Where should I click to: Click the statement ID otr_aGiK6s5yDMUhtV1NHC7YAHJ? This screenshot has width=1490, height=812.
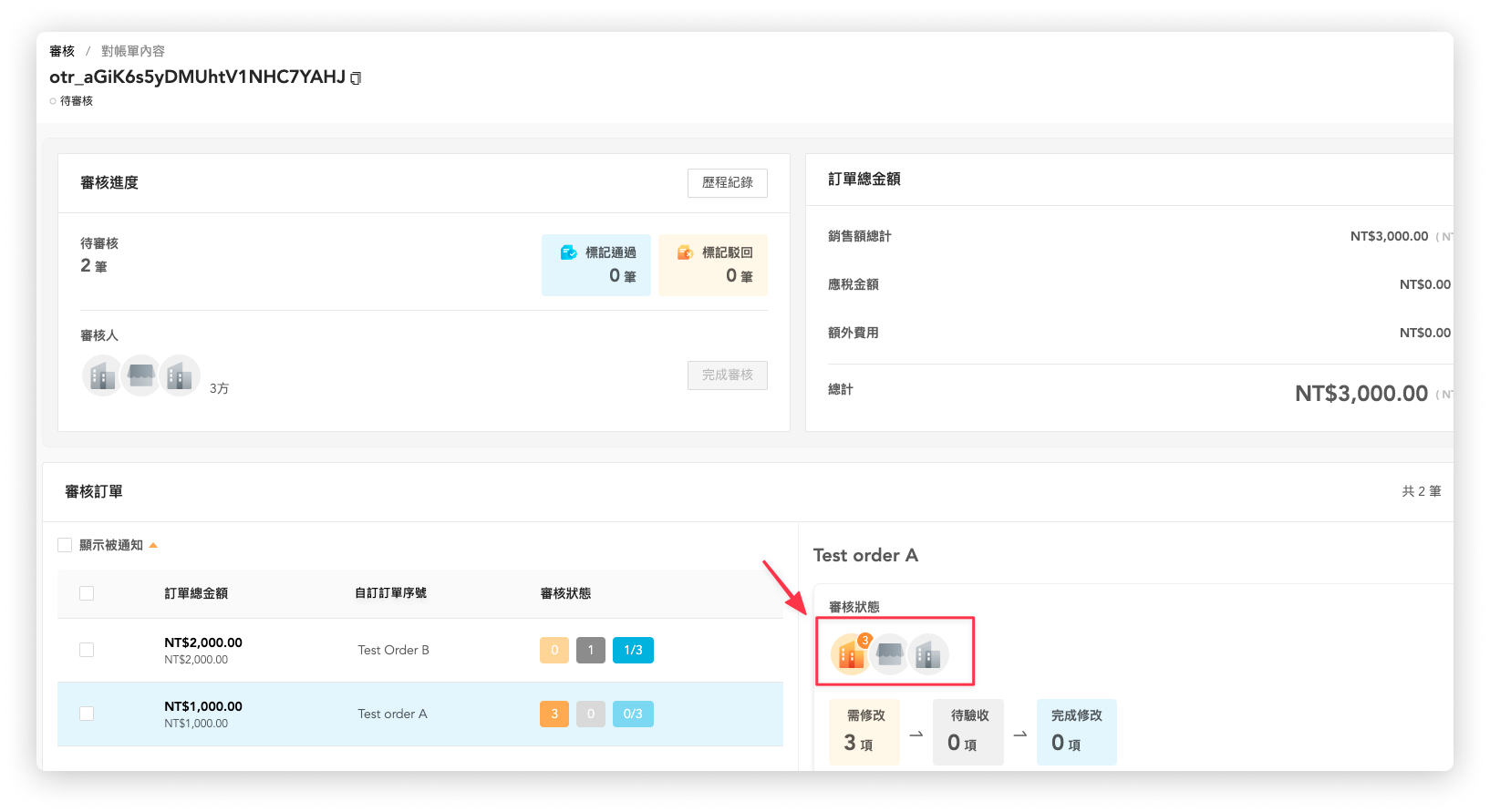coord(197,77)
